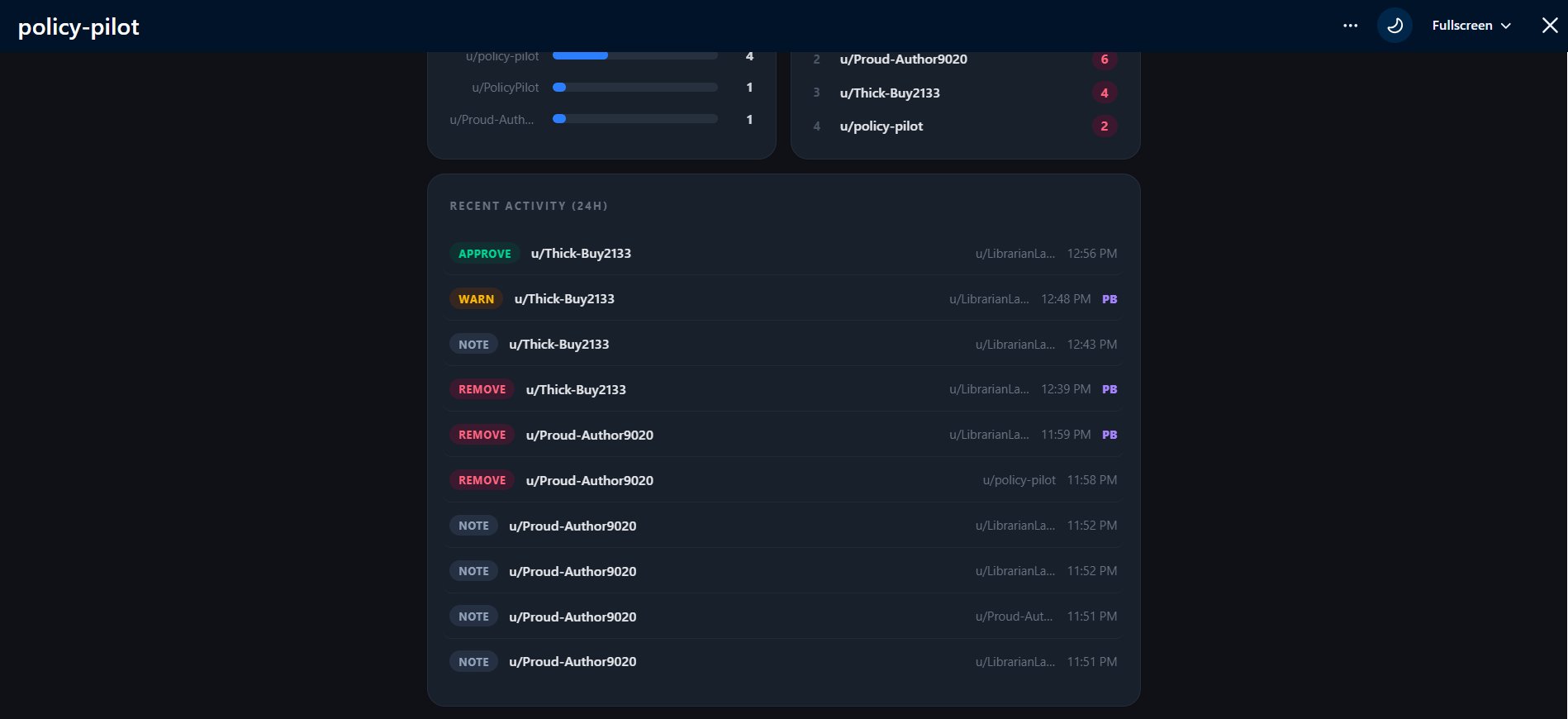Click the u/PolicyPilot bar label
The width and height of the screenshot is (1568, 719).
505,88
